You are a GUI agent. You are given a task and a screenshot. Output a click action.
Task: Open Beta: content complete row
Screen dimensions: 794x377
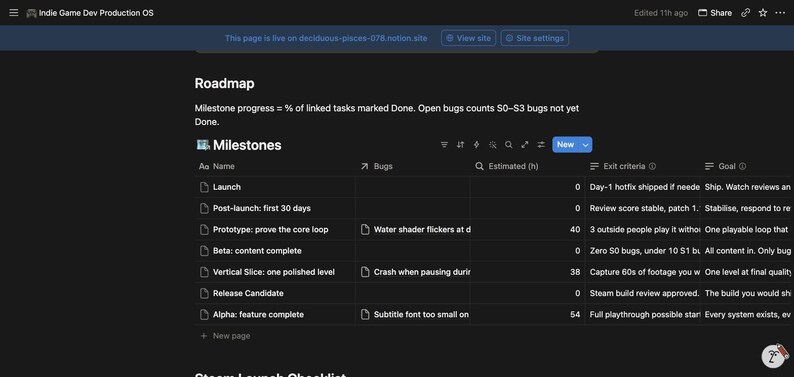tap(257, 251)
